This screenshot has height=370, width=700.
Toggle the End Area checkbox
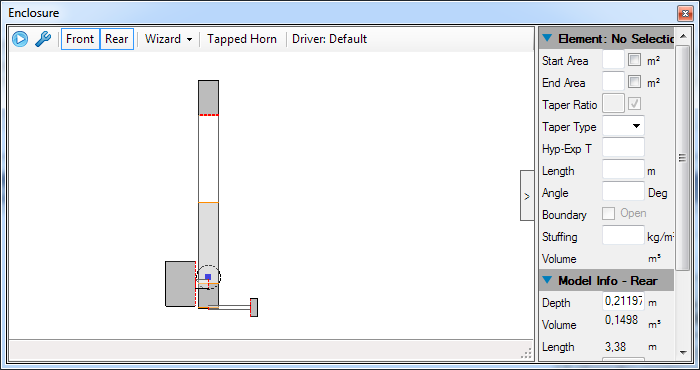634,82
